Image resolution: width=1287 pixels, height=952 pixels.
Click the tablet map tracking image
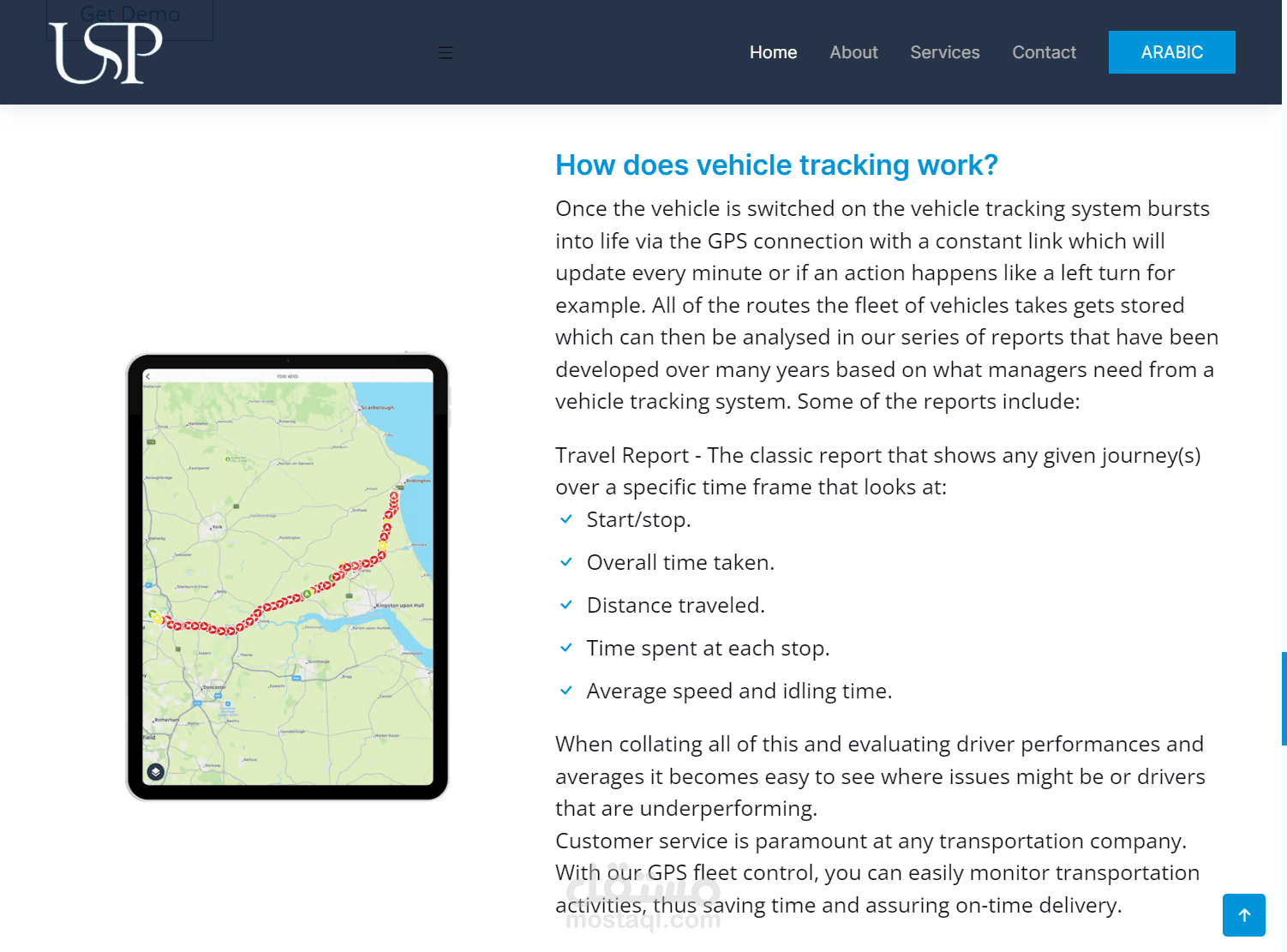click(x=288, y=577)
